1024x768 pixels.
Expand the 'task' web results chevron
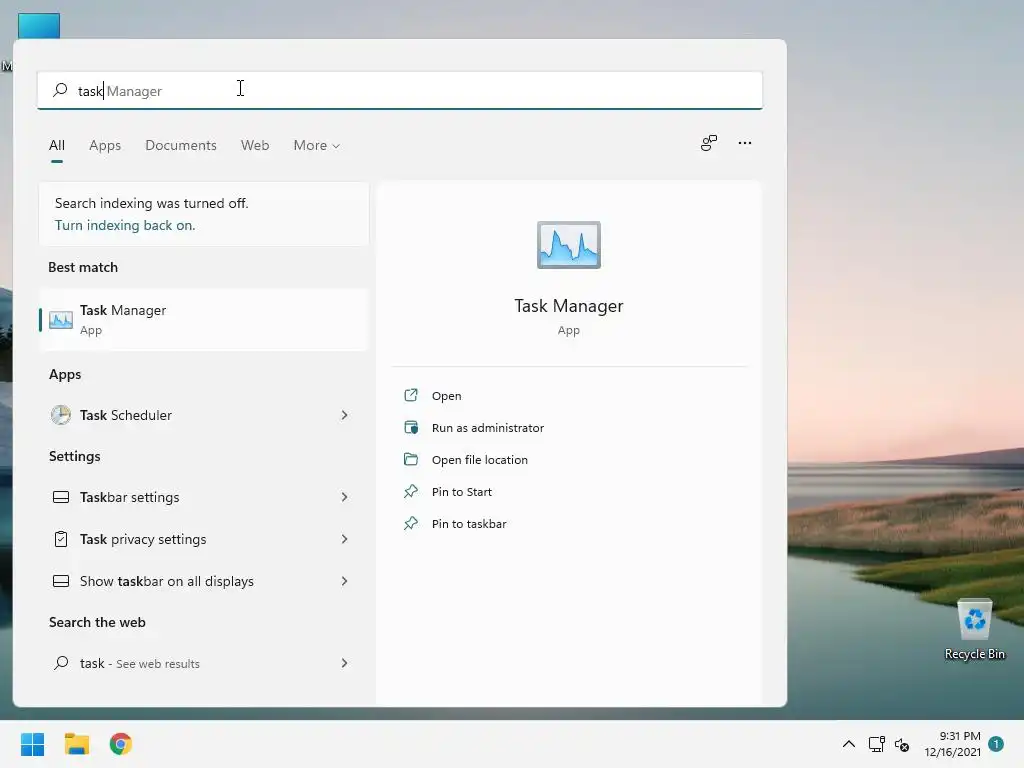344,663
